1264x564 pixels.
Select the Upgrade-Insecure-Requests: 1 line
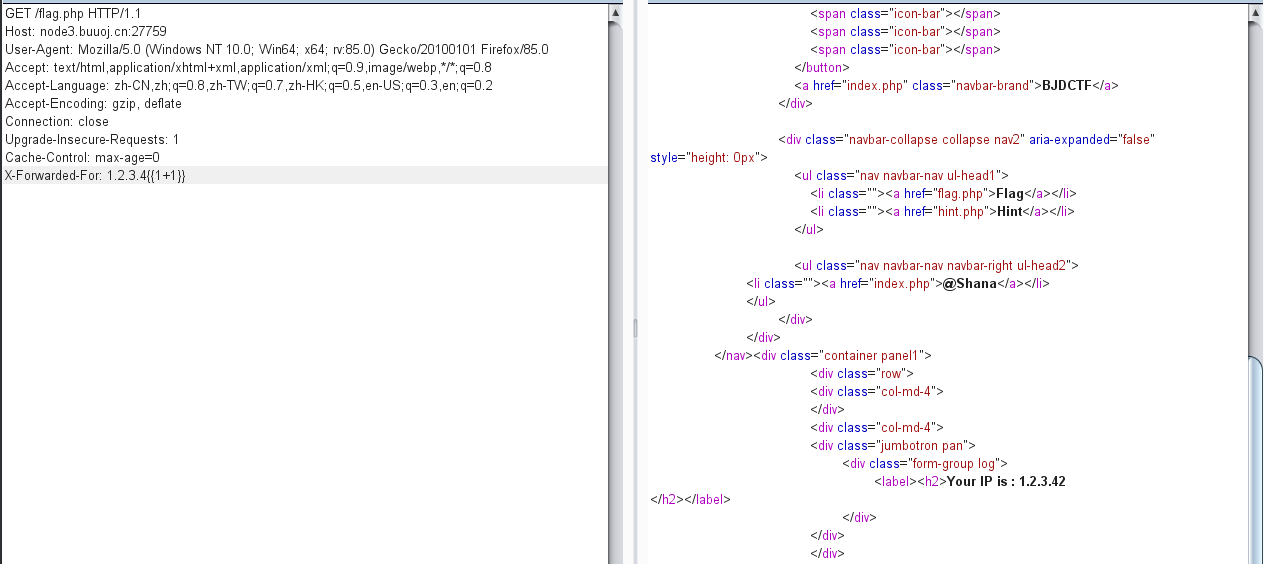(x=92, y=139)
